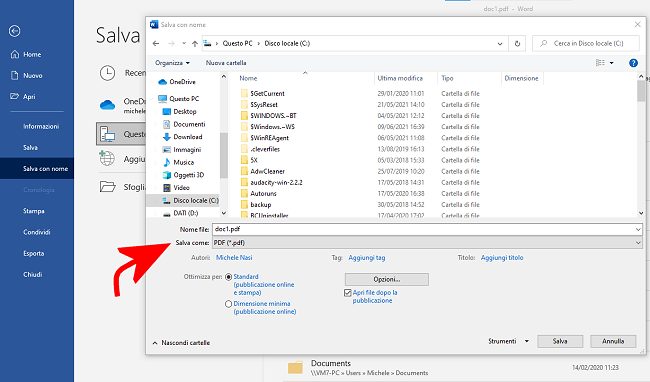Open Oggetti 3D in navigation tree

pos(184,175)
